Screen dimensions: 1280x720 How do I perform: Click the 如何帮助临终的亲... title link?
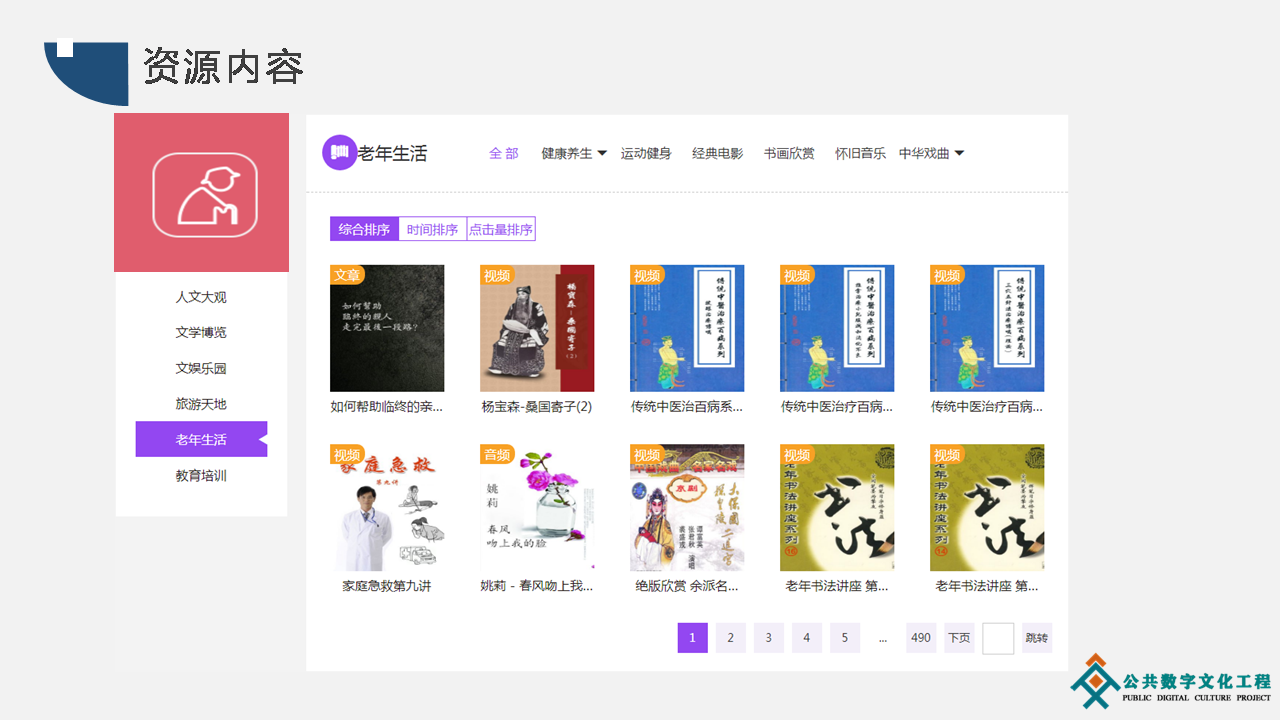(x=387, y=407)
